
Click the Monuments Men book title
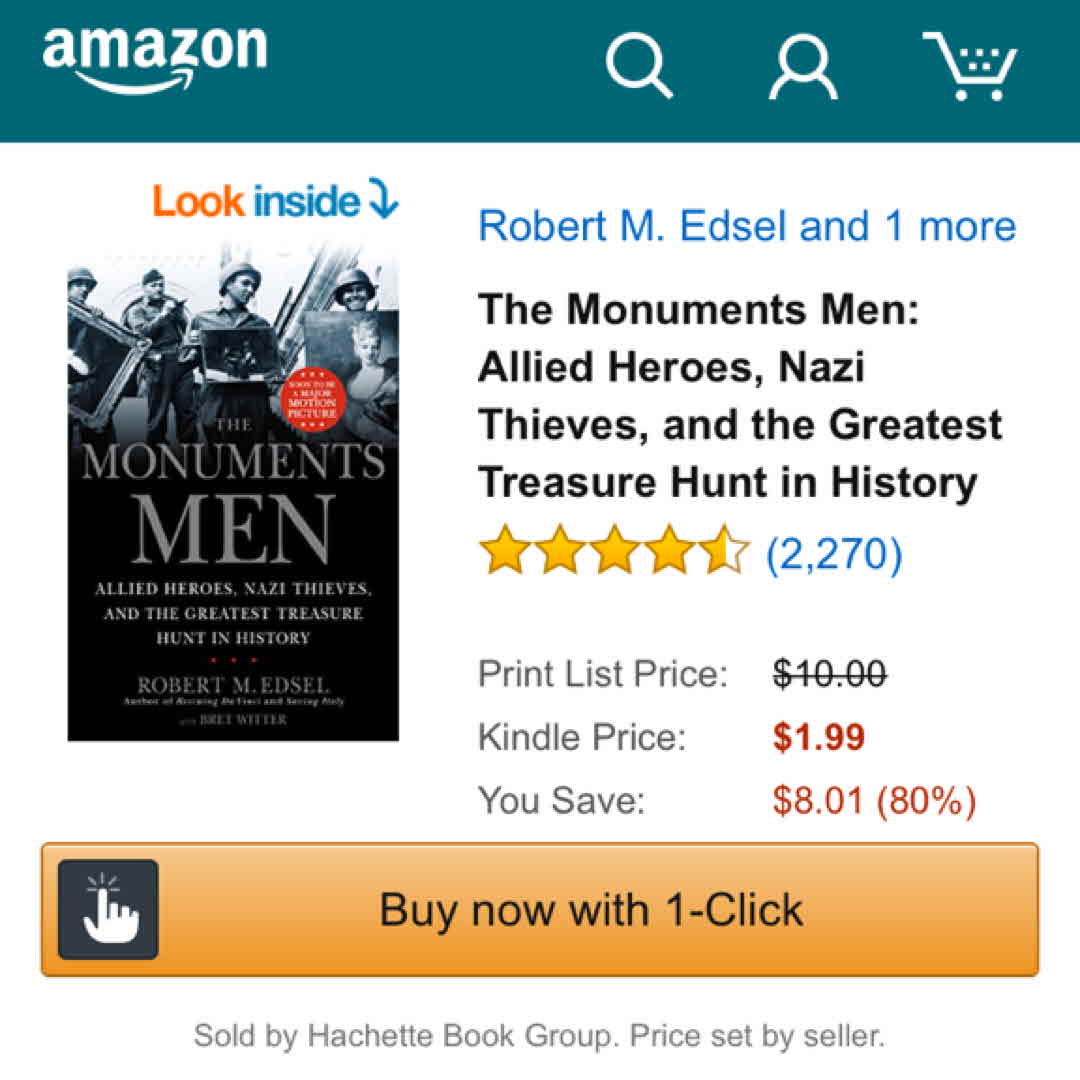click(x=740, y=396)
